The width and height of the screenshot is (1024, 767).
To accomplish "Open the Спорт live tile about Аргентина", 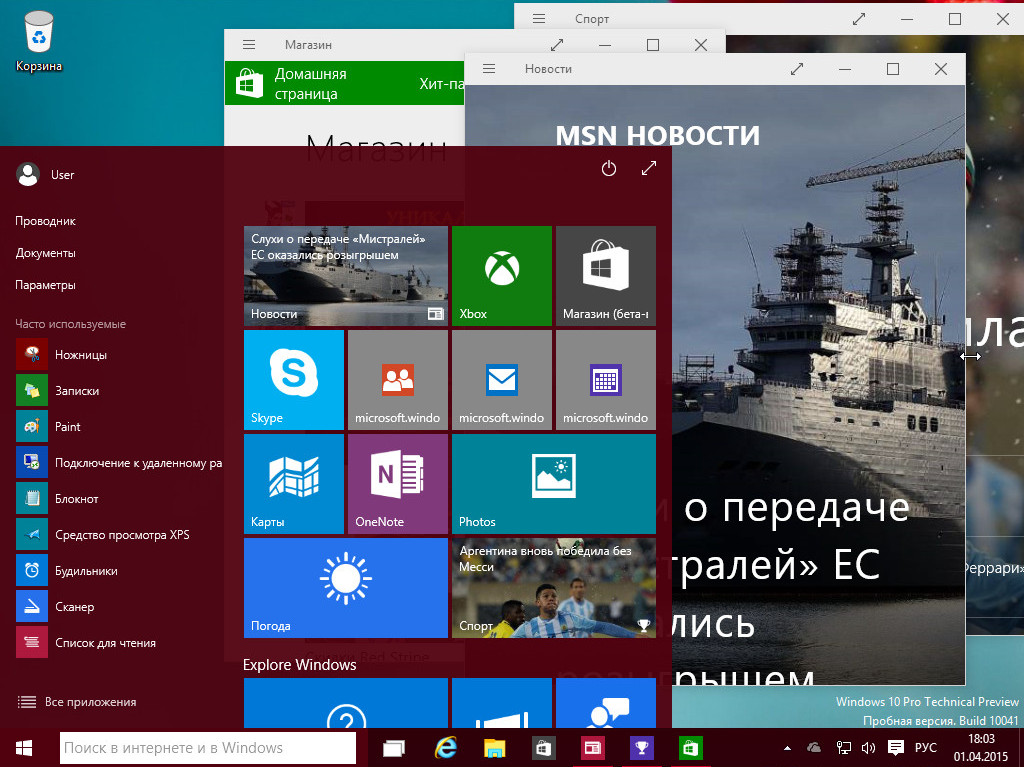I will [x=554, y=587].
